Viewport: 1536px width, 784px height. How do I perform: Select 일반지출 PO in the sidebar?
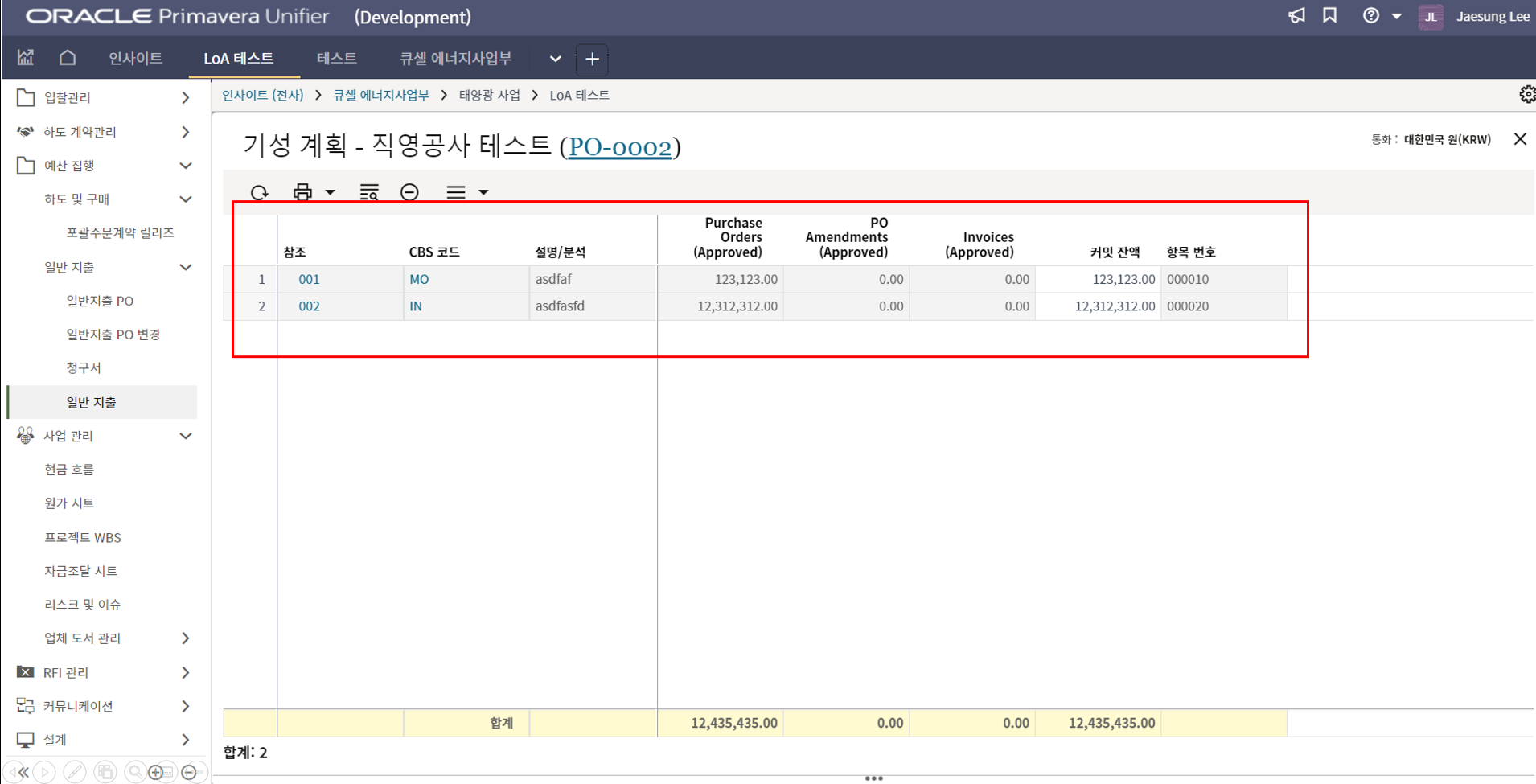pyautogui.click(x=100, y=301)
